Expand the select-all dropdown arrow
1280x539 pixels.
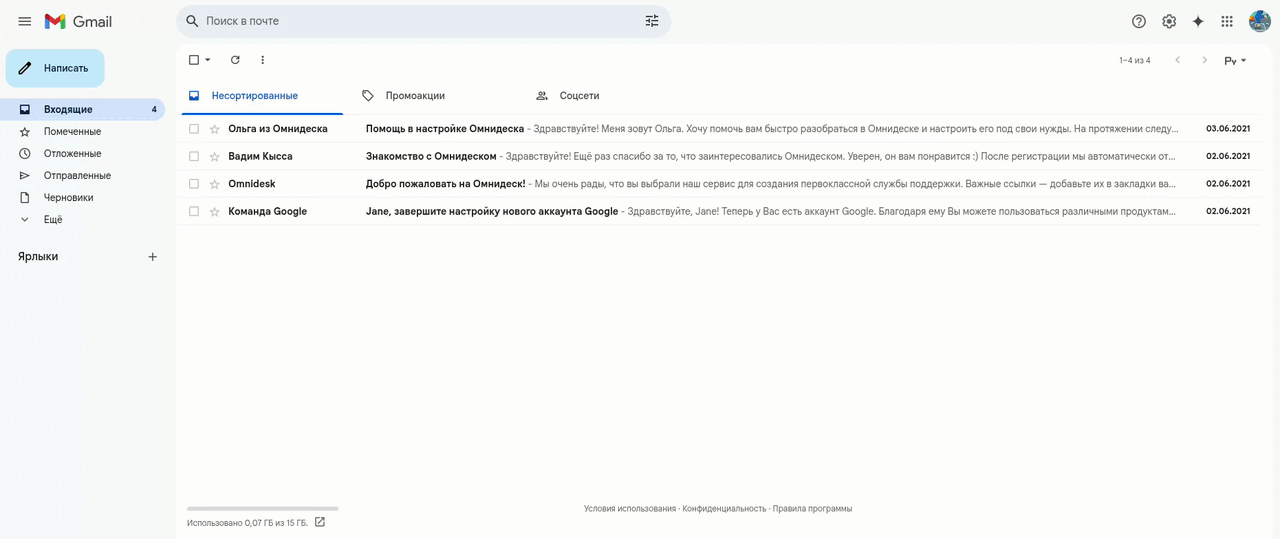[208, 60]
